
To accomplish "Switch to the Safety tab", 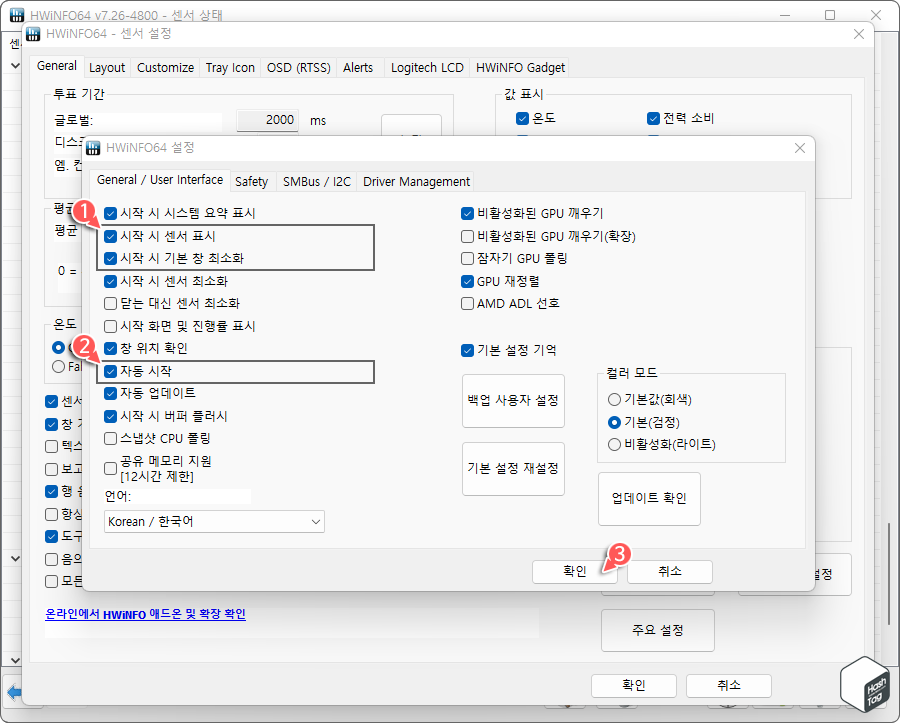I will (252, 181).
